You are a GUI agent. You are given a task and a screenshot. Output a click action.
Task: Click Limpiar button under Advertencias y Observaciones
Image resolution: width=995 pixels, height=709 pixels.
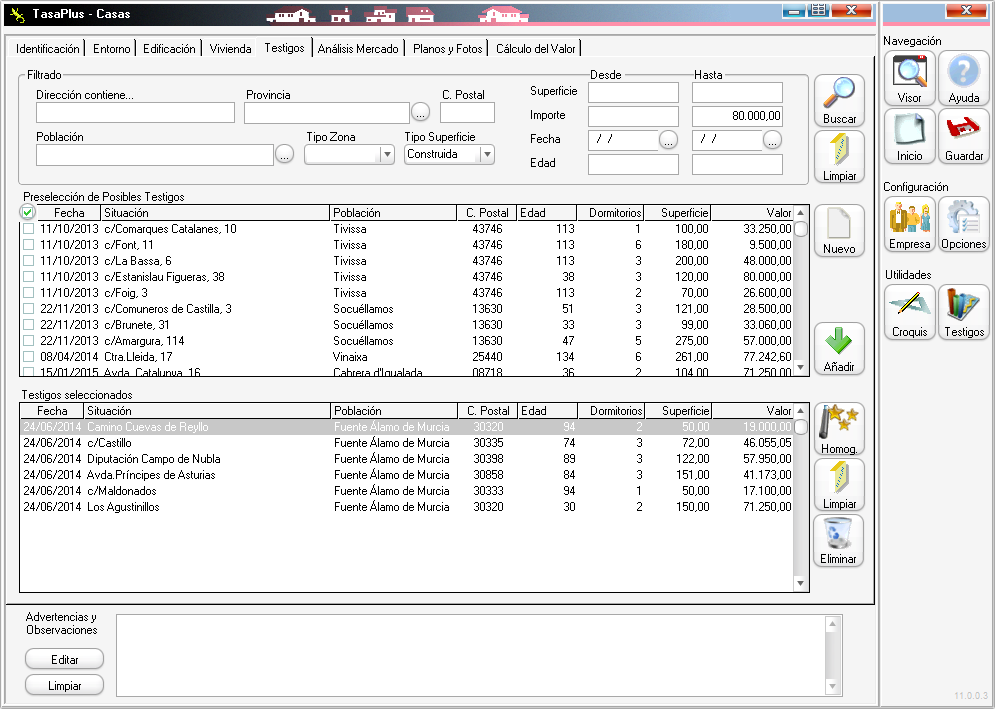click(x=64, y=685)
